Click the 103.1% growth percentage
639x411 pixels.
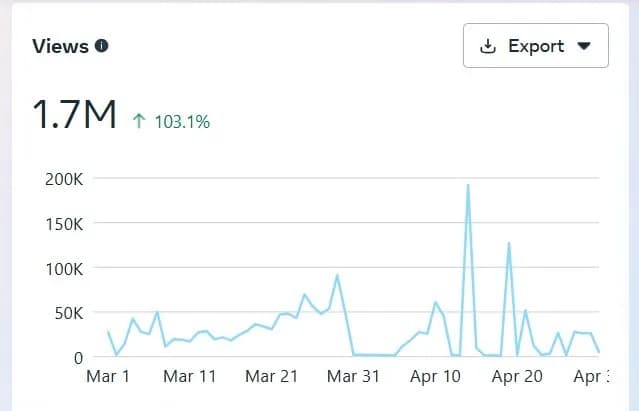[x=182, y=122]
